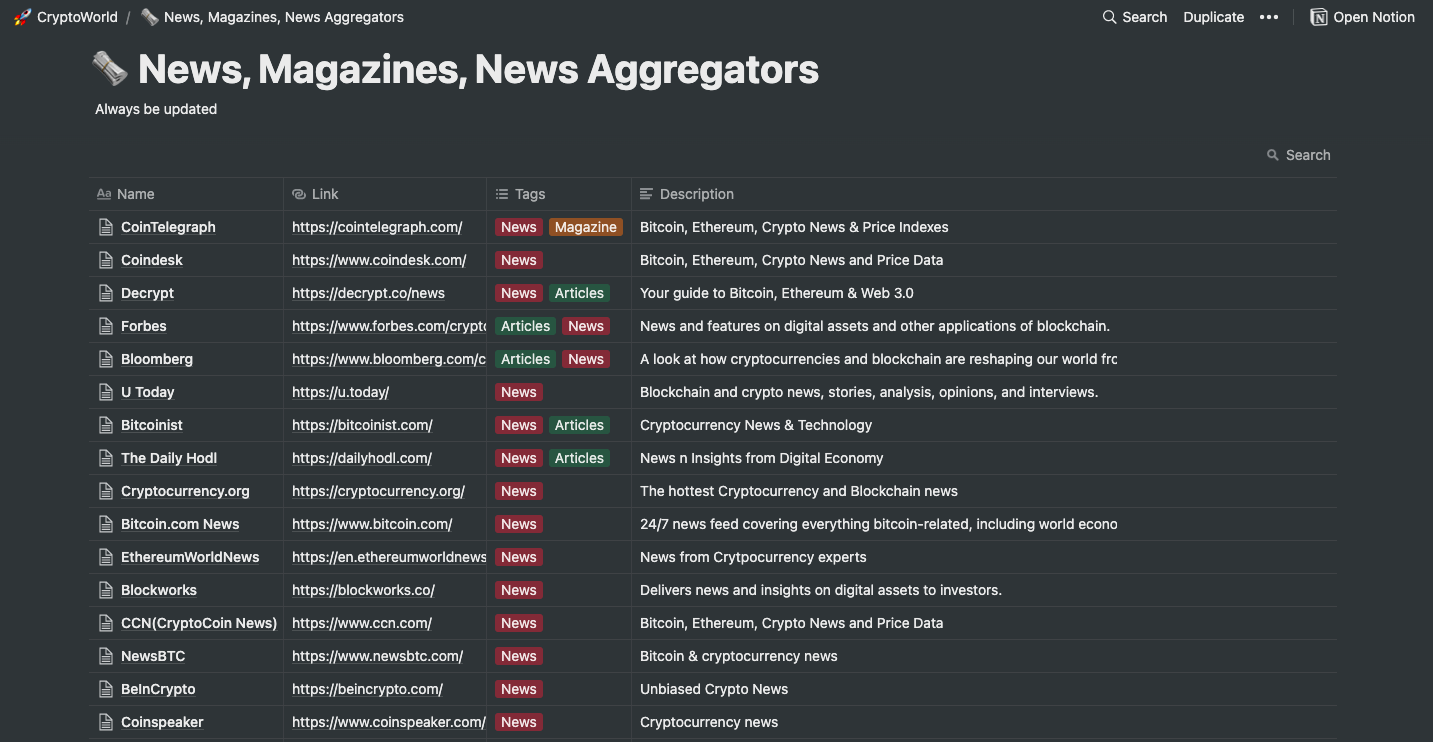Click the newspaper icon in the breadcrumb
The height and width of the screenshot is (742, 1433).
click(x=150, y=17)
